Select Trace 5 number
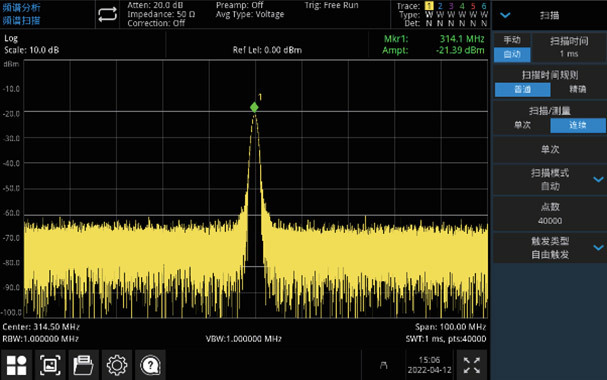 [x=473, y=6]
